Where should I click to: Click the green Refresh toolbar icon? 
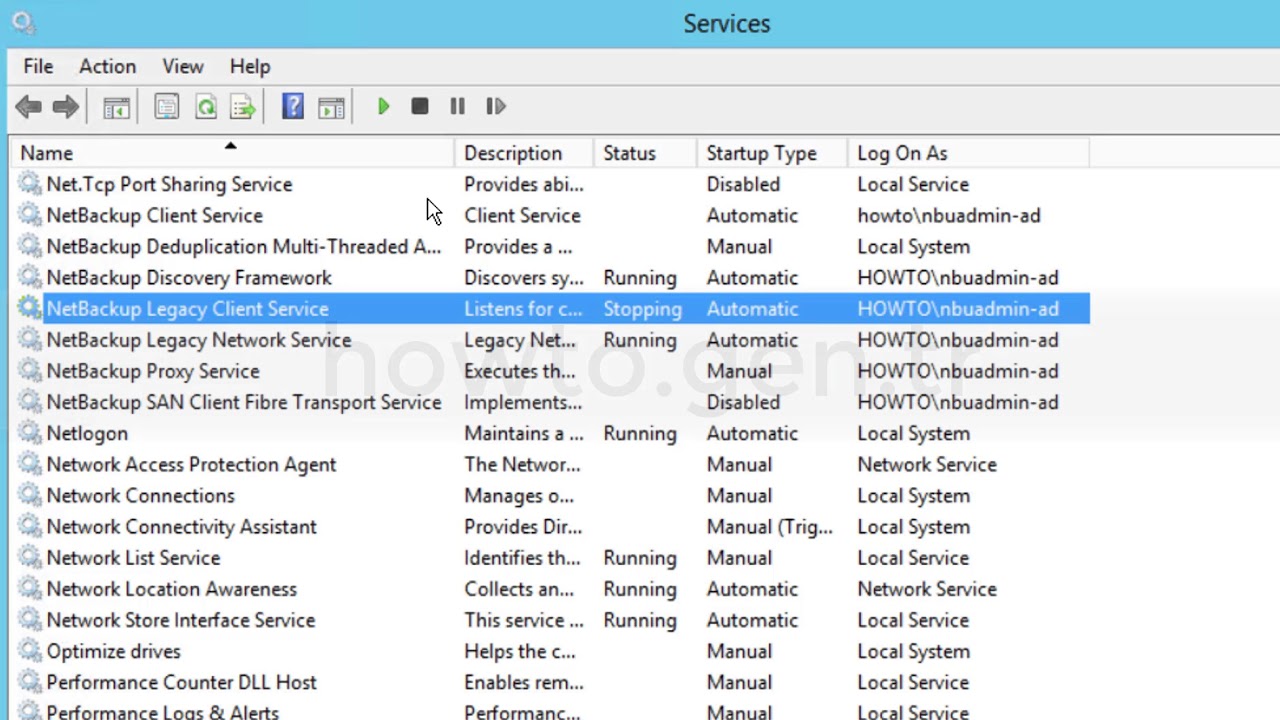coord(205,106)
